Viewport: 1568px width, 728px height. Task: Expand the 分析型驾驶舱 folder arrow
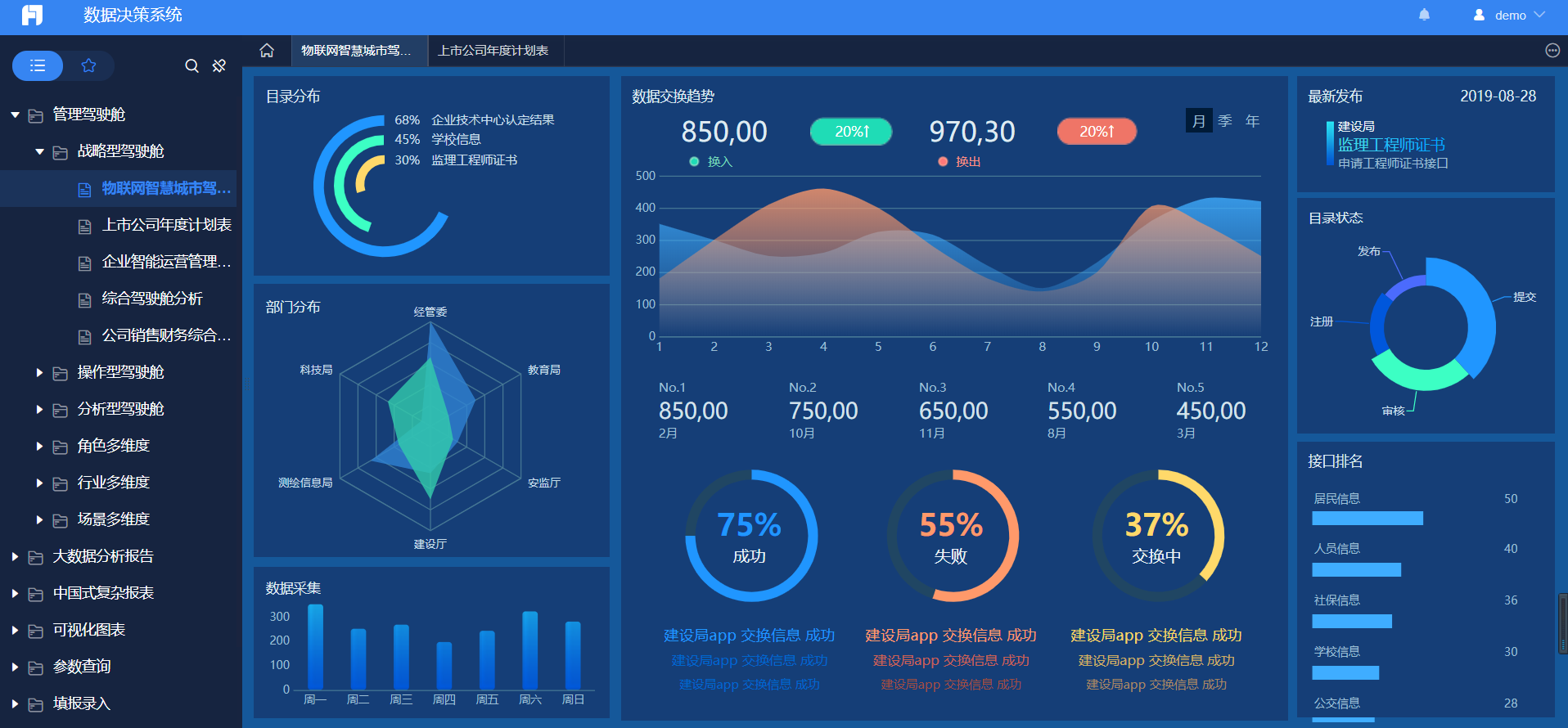click(x=39, y=409)
